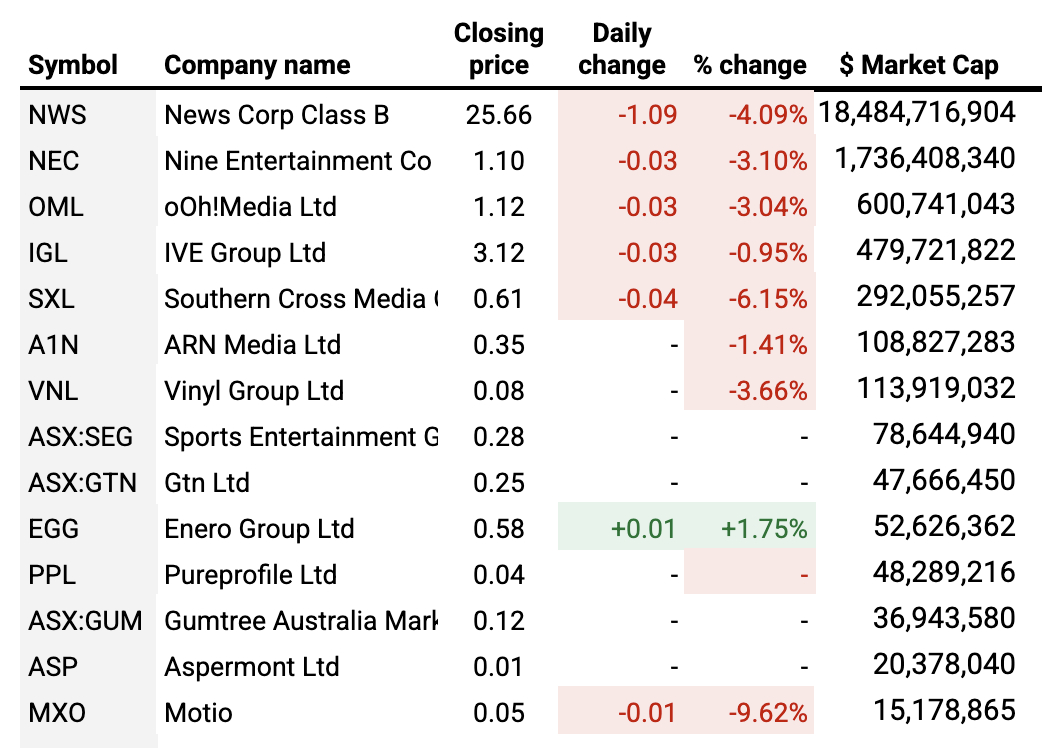
Task: Click the Pureprofile Ltd company name
Action: 250,575
